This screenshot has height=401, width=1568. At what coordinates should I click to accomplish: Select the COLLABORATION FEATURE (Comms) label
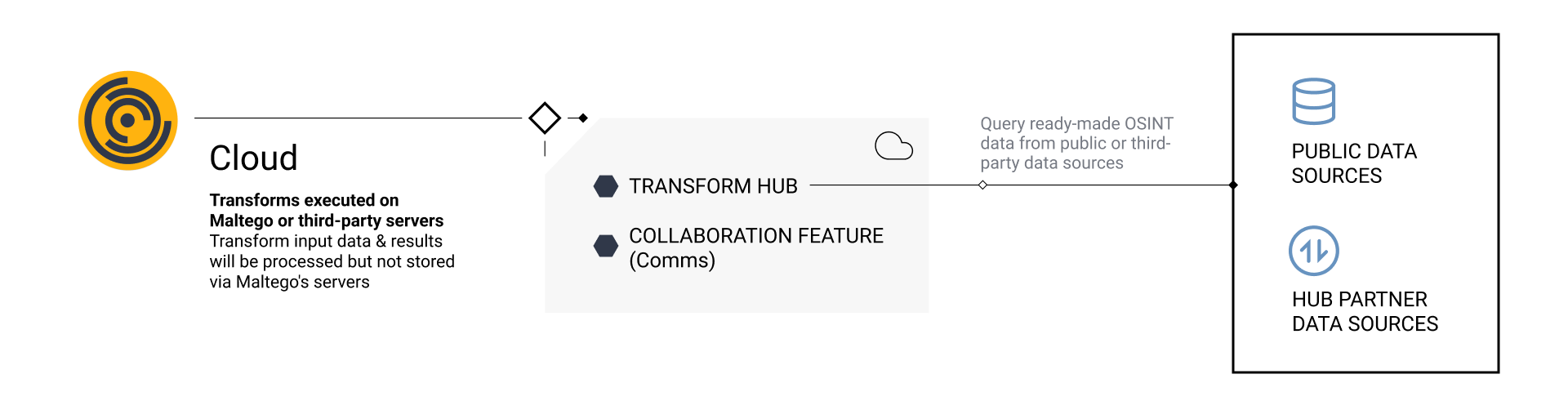tap(756, 247)
